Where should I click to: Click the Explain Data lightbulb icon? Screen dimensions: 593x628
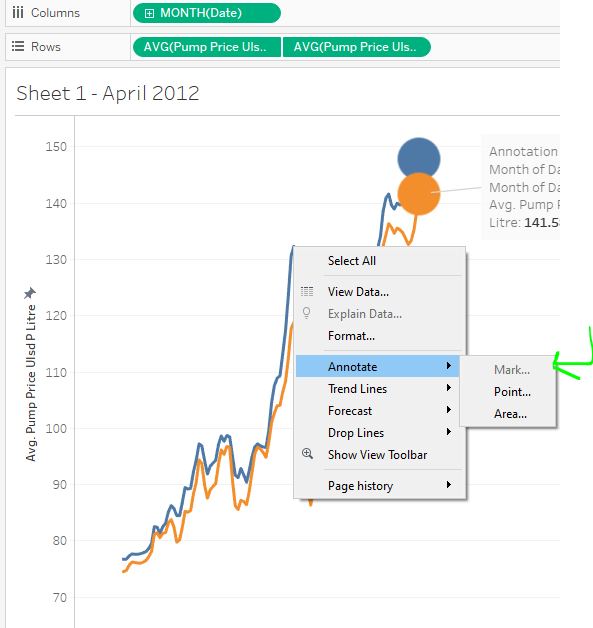306,313
